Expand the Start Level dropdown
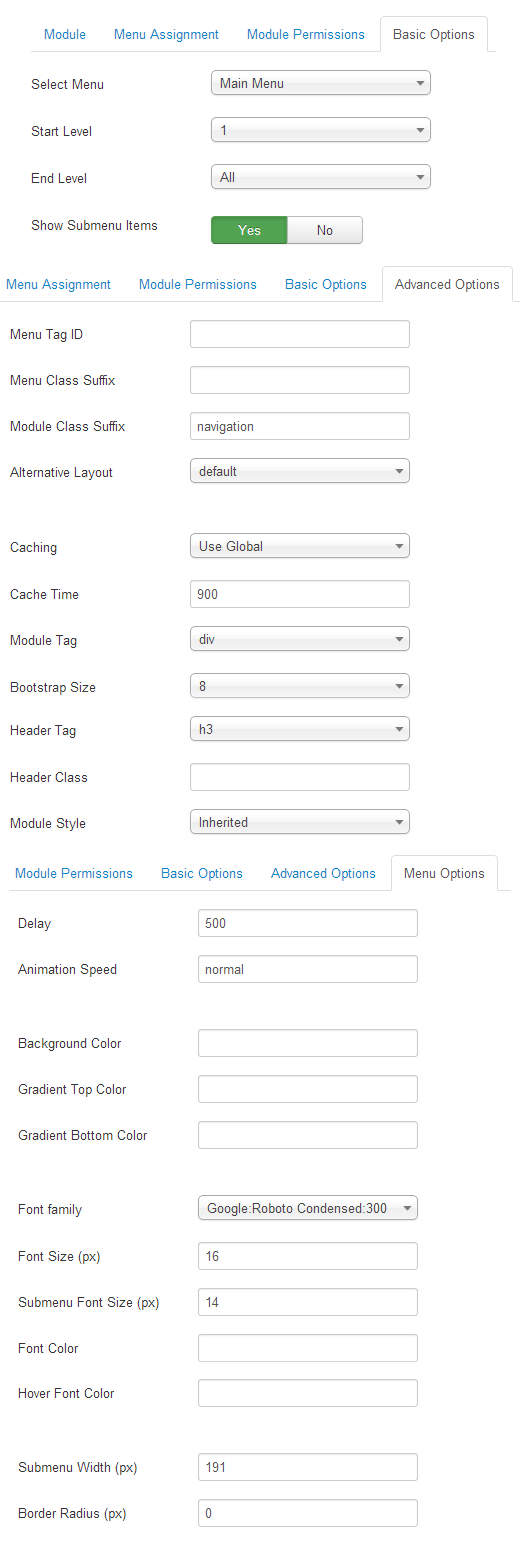This screenshot has width=520, height=1542. [321, 130]
